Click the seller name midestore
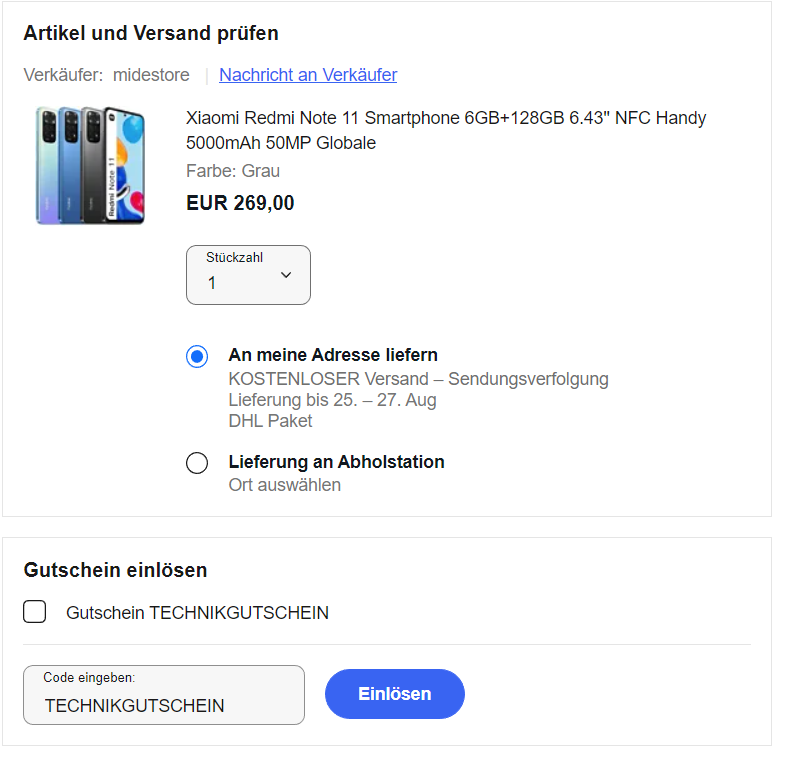The image size is (786, 762). [151, 75]
